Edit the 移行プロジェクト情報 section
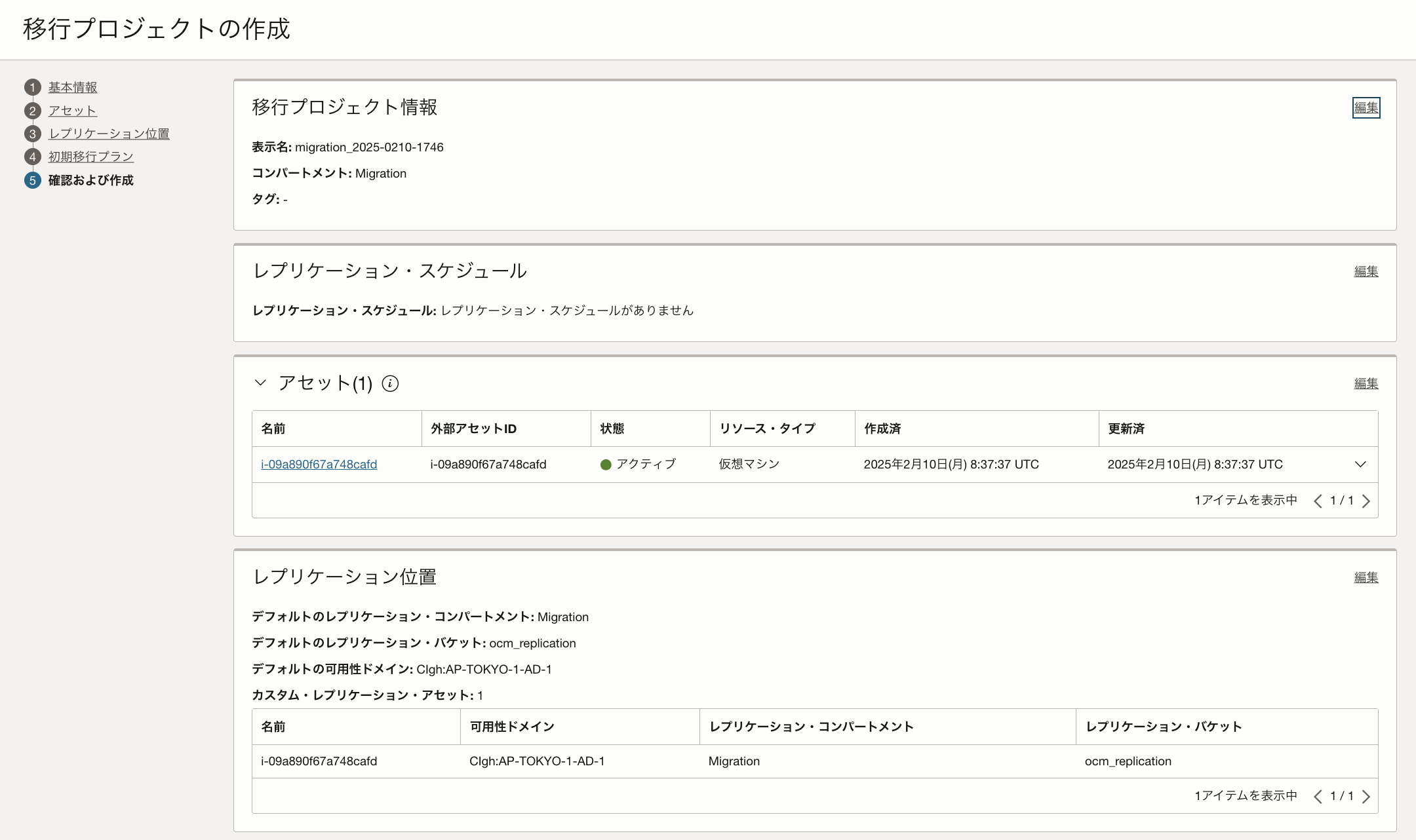This screenshot has width=1416, height=840. point(1366,107)
